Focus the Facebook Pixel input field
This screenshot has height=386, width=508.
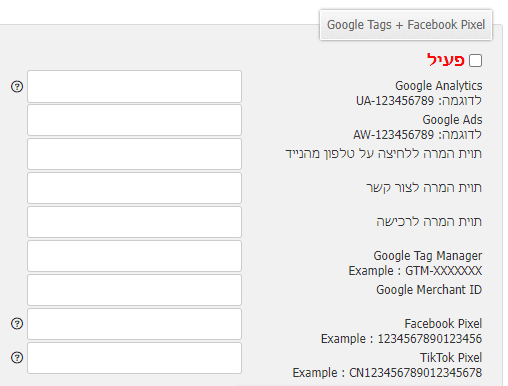pos(134,324)
